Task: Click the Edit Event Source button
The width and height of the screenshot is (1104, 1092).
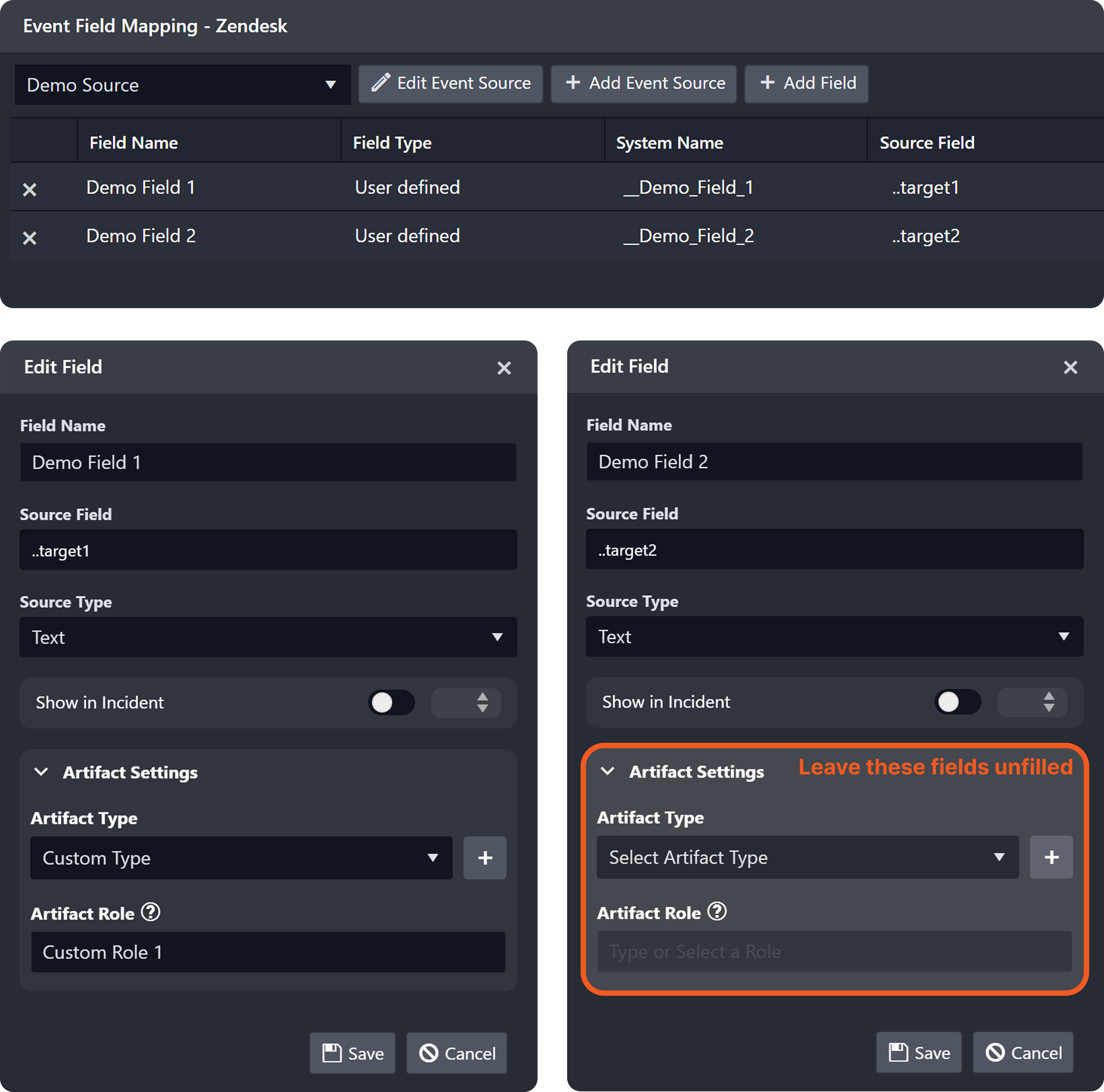Action: tap(450, 83)
